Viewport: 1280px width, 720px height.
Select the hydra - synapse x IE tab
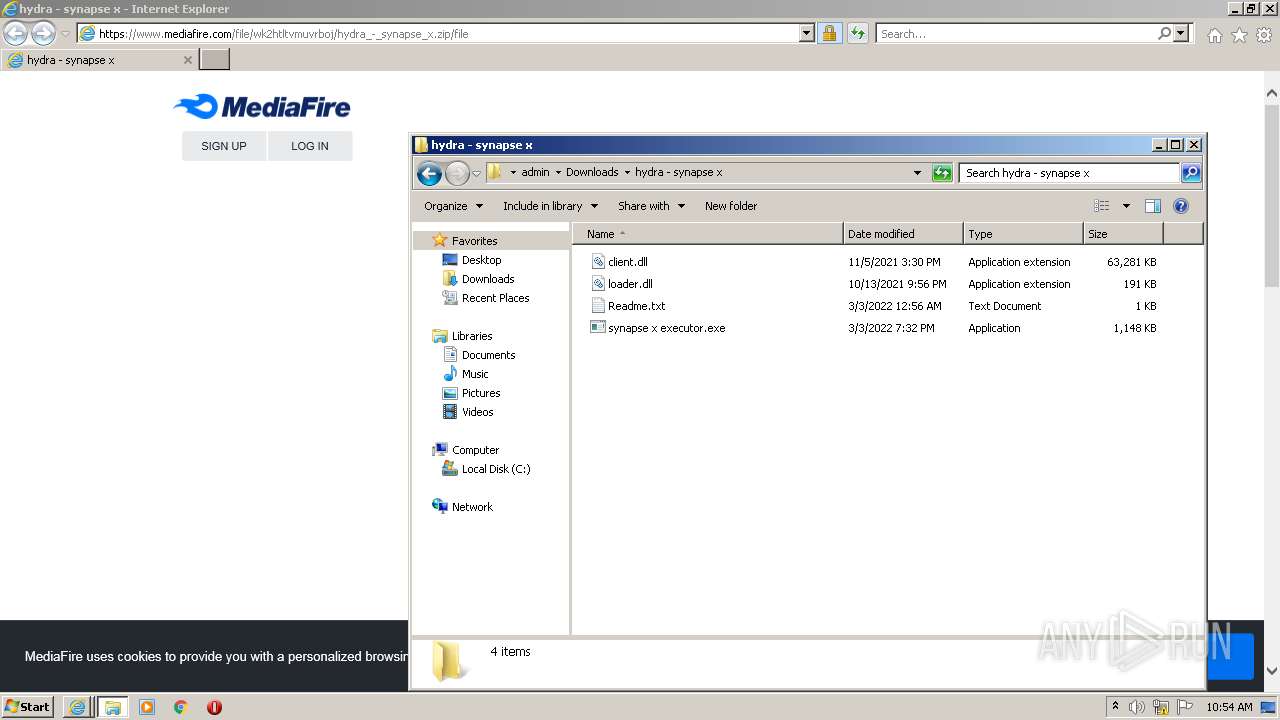coord(99,60)
